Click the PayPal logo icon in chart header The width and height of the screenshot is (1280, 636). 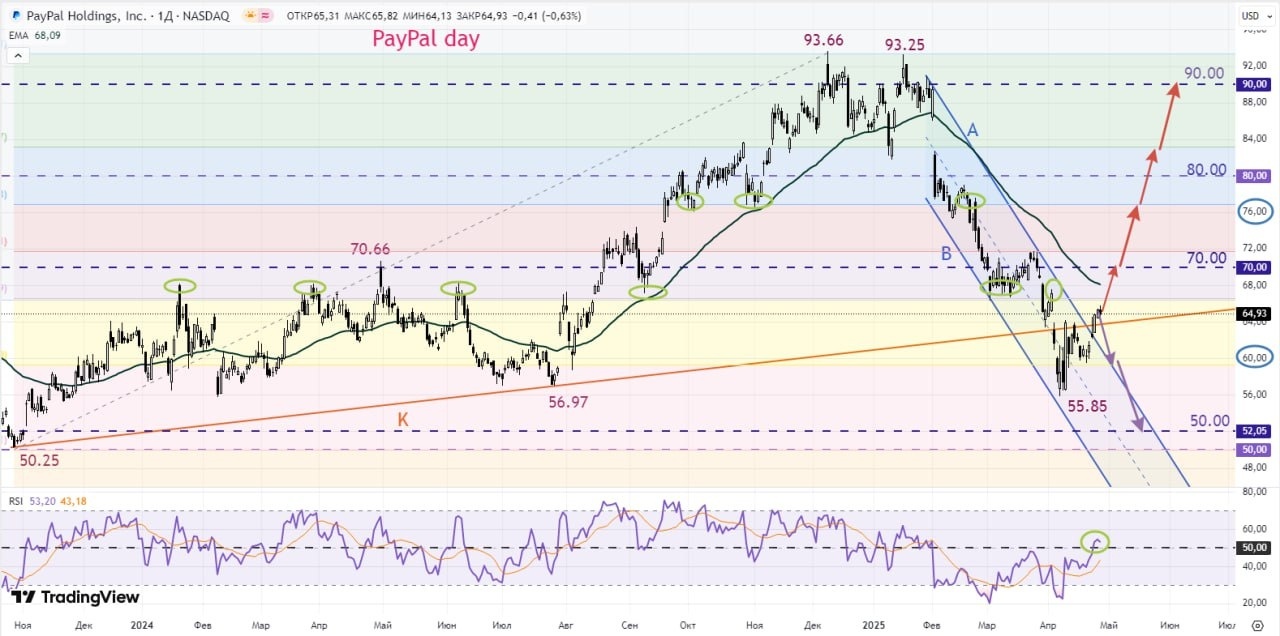[15, 16]
